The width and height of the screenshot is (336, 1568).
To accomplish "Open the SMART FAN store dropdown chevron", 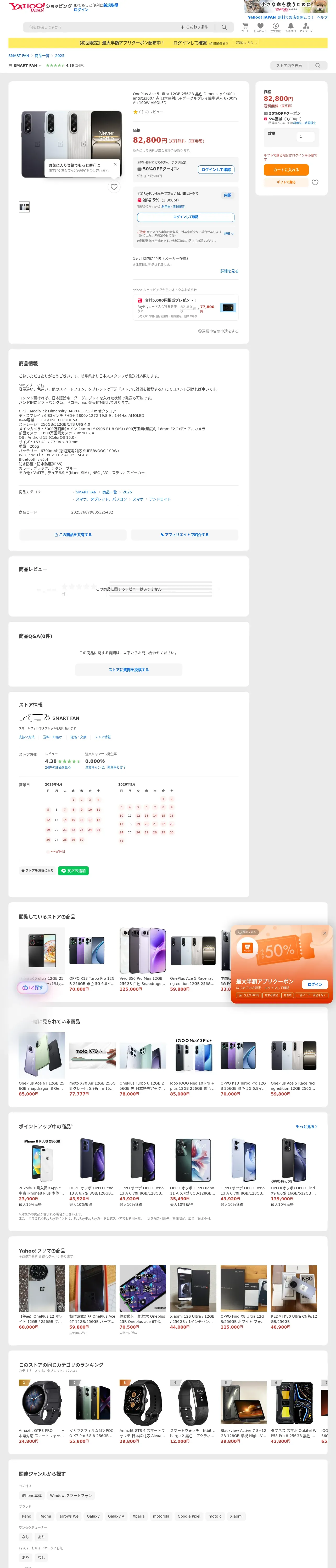I will pyautogui.click(x=40, y=66).
